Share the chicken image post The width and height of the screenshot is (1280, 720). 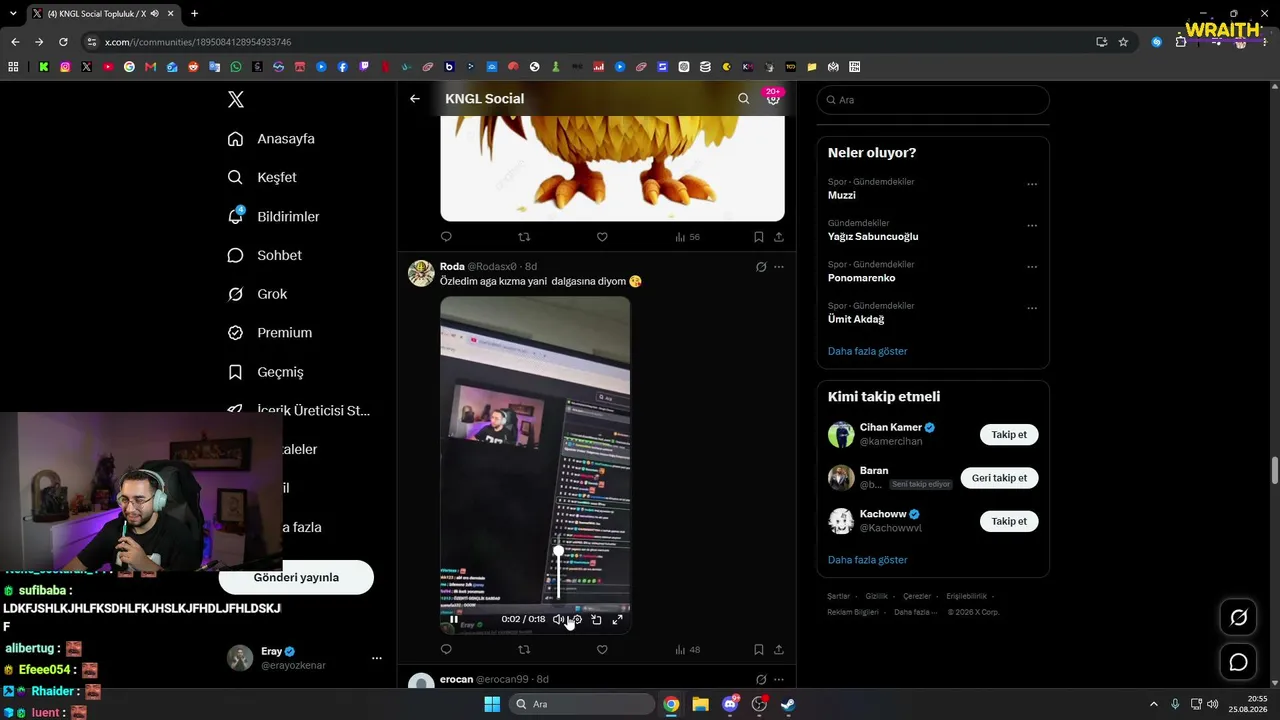pos(779,237)
